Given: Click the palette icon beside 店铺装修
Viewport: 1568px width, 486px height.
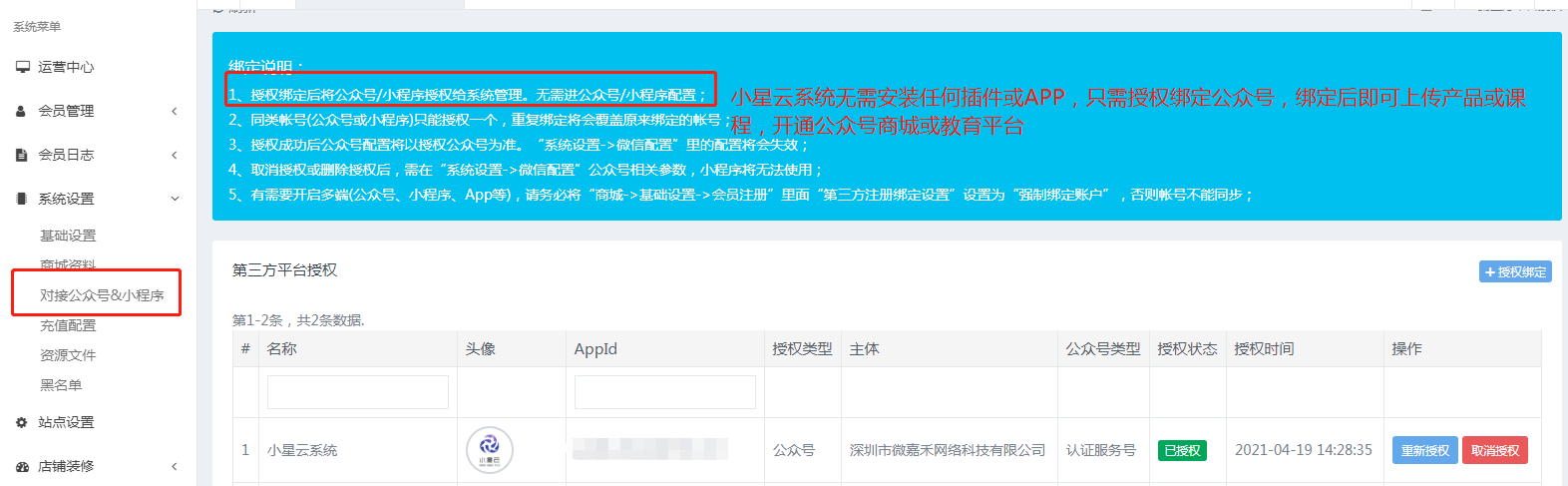Looking at the screenshot, I should point(22,466).
